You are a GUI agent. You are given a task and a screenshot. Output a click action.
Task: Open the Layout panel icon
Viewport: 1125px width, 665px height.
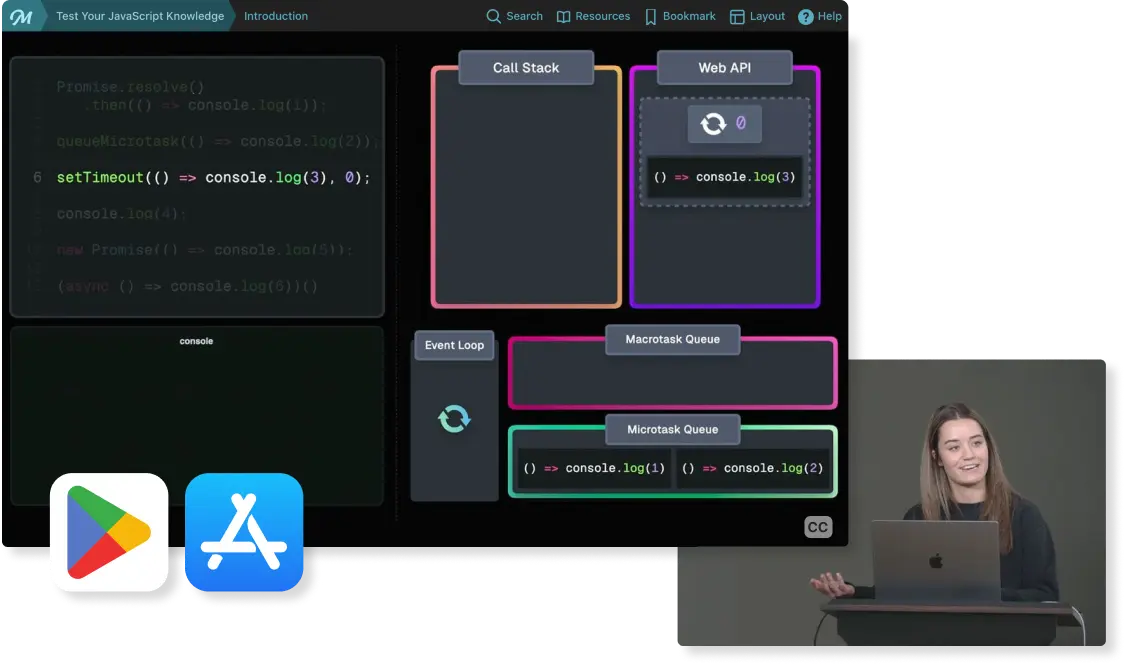(737, 16)
